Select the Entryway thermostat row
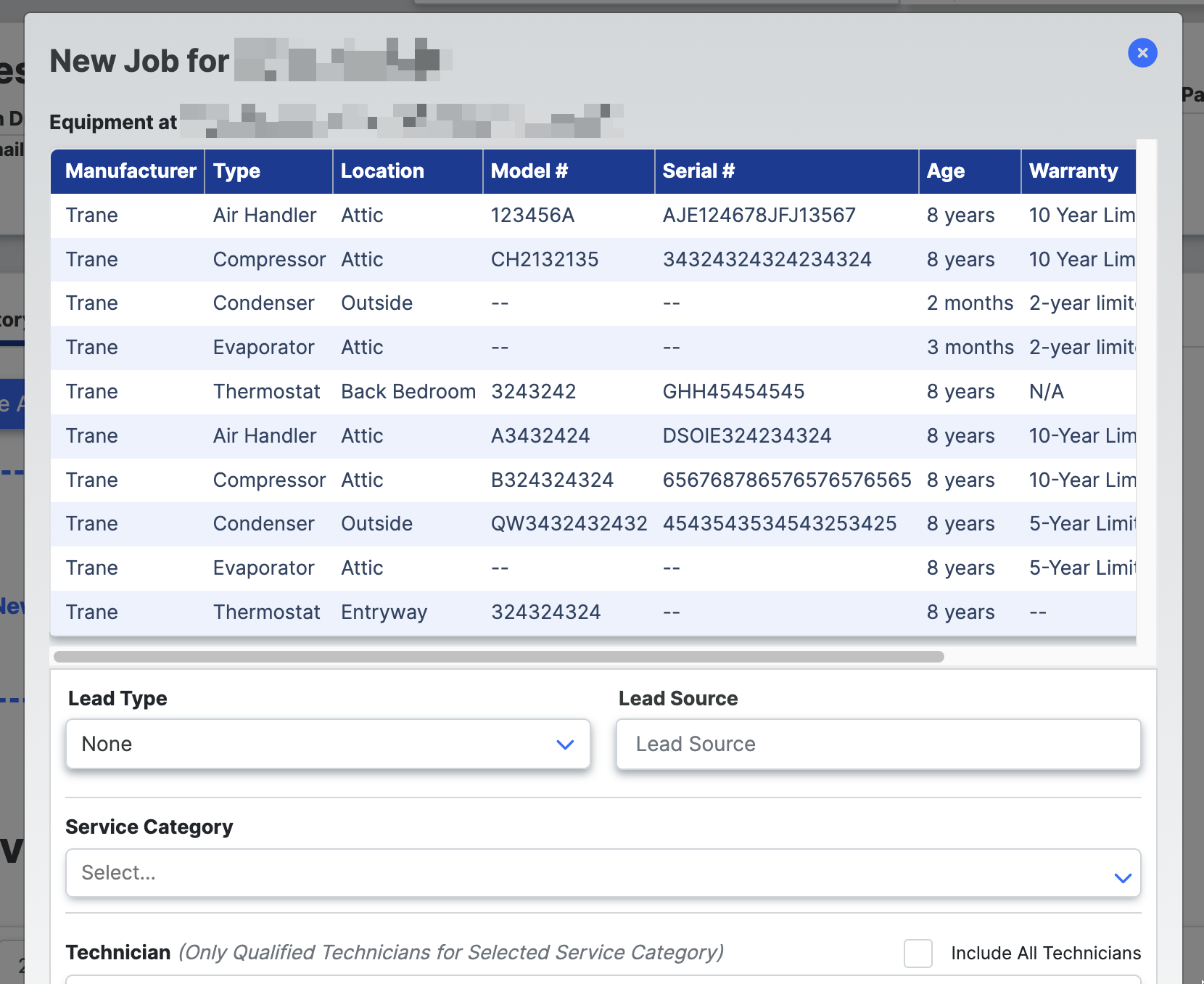 (384, 612)
